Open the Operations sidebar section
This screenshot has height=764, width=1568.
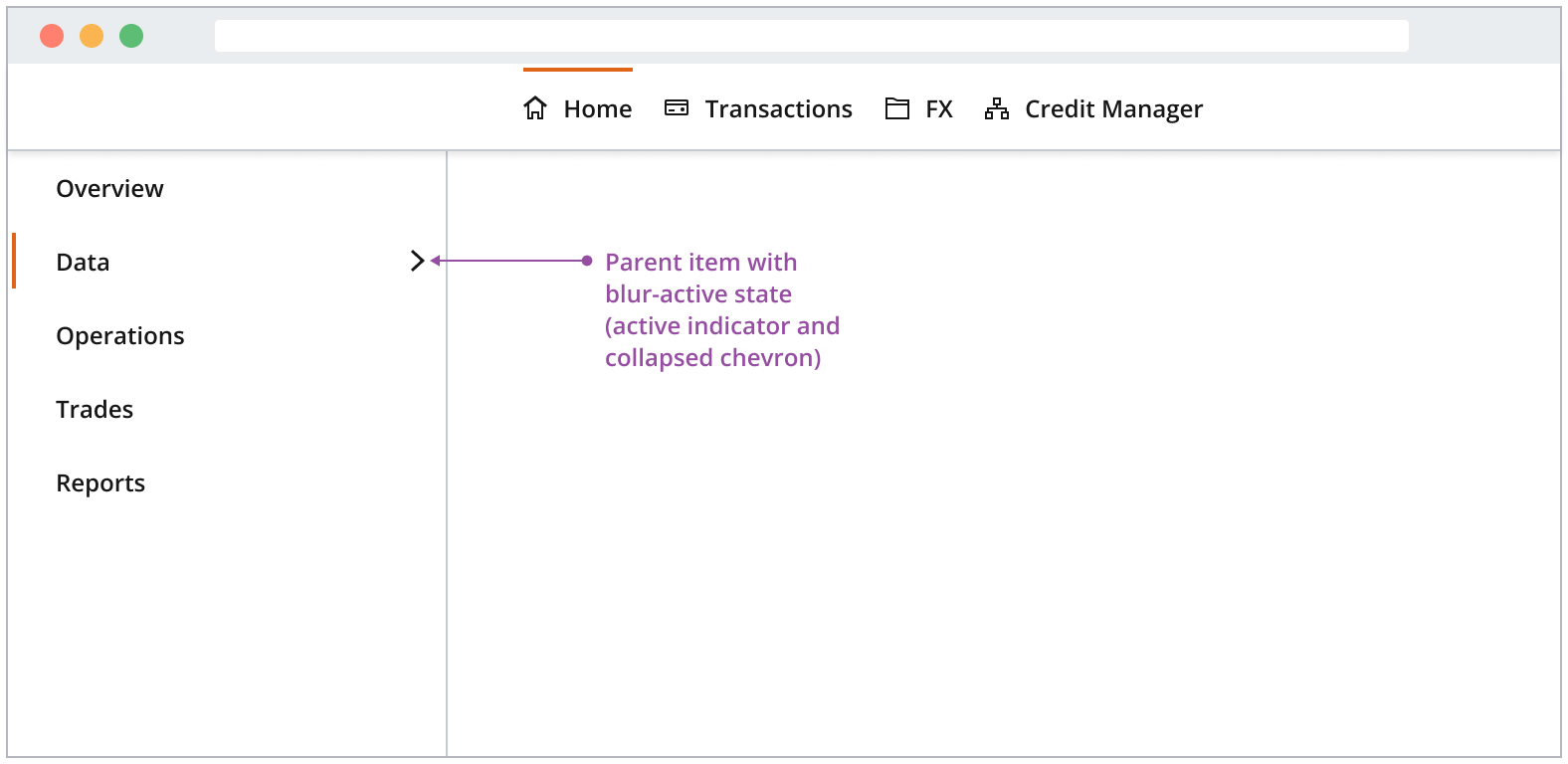120,336
